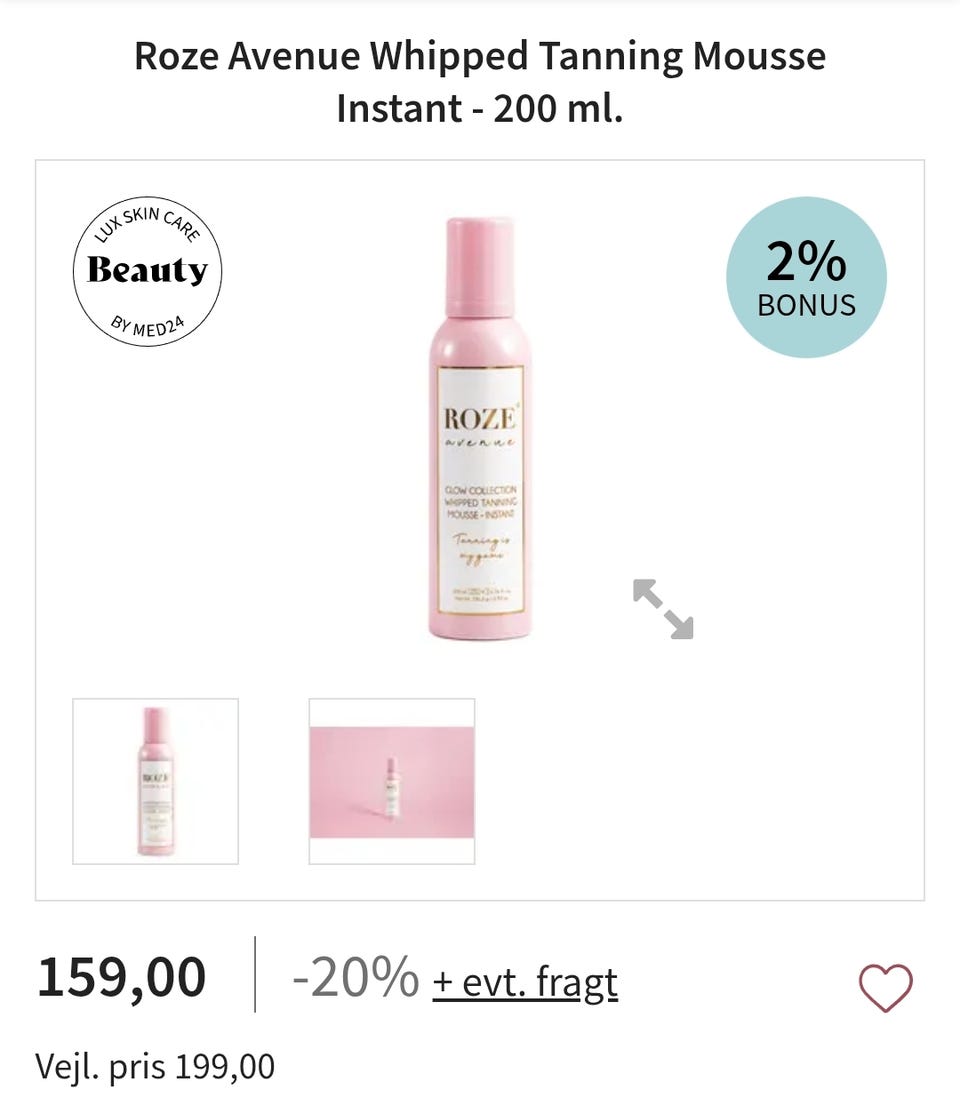Click the Roze Avenue Whipped Tanning Mousse title

480,82
